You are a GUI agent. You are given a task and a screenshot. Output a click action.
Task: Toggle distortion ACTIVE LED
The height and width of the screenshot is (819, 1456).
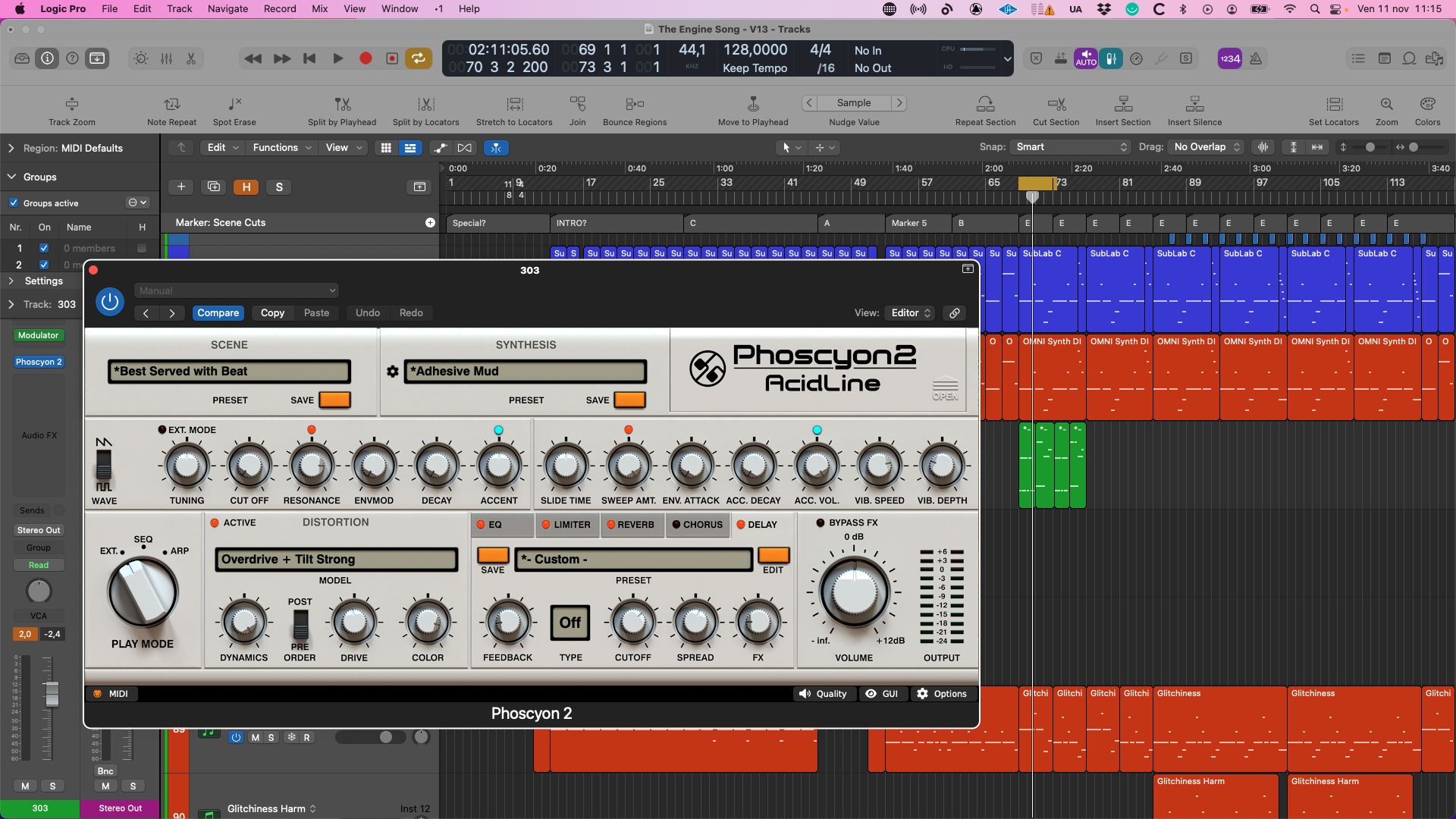point(215,523)
